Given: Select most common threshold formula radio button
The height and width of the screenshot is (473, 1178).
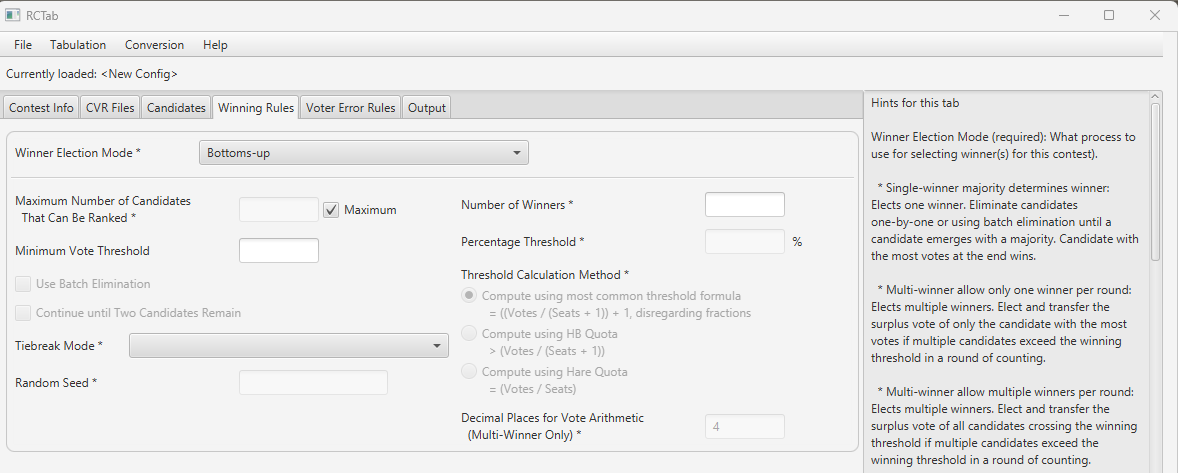Looking at the screenshot, I should 469,296.
